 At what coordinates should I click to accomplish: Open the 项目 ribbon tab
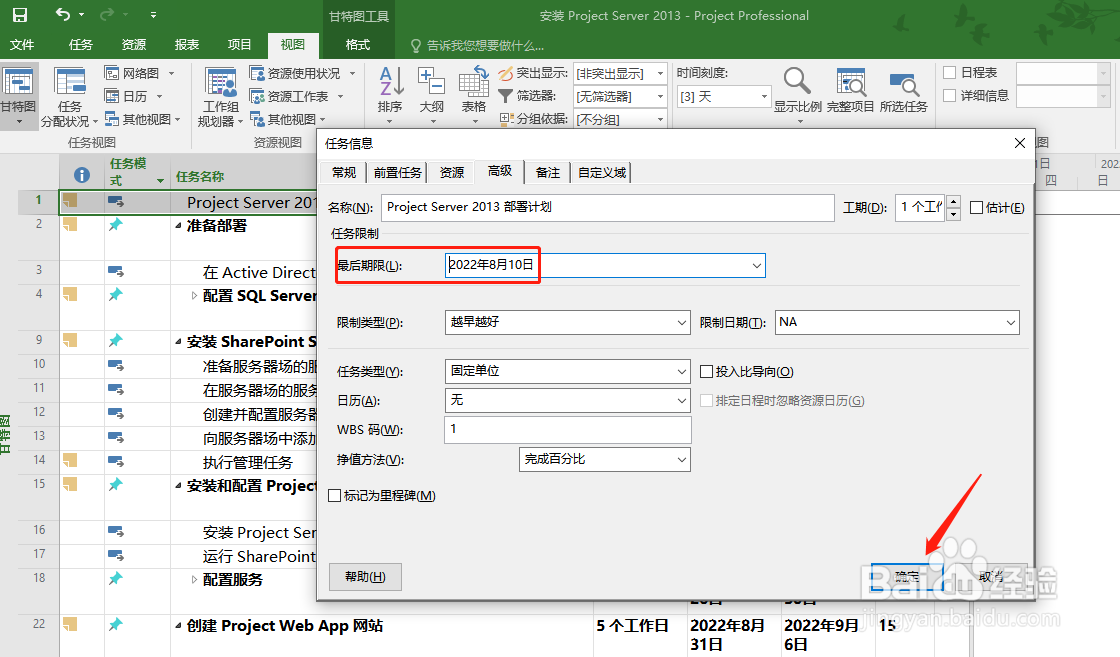click(239, 45)
